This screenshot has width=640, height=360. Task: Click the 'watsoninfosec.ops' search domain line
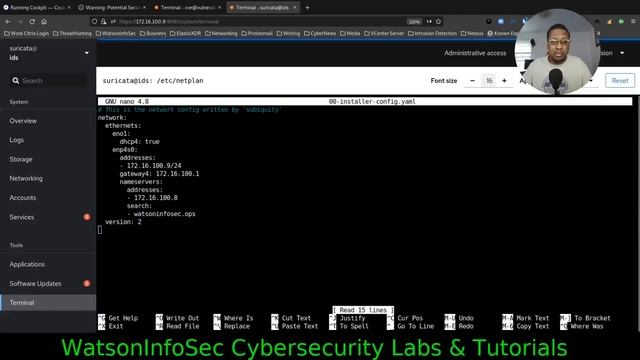(161, 214)
